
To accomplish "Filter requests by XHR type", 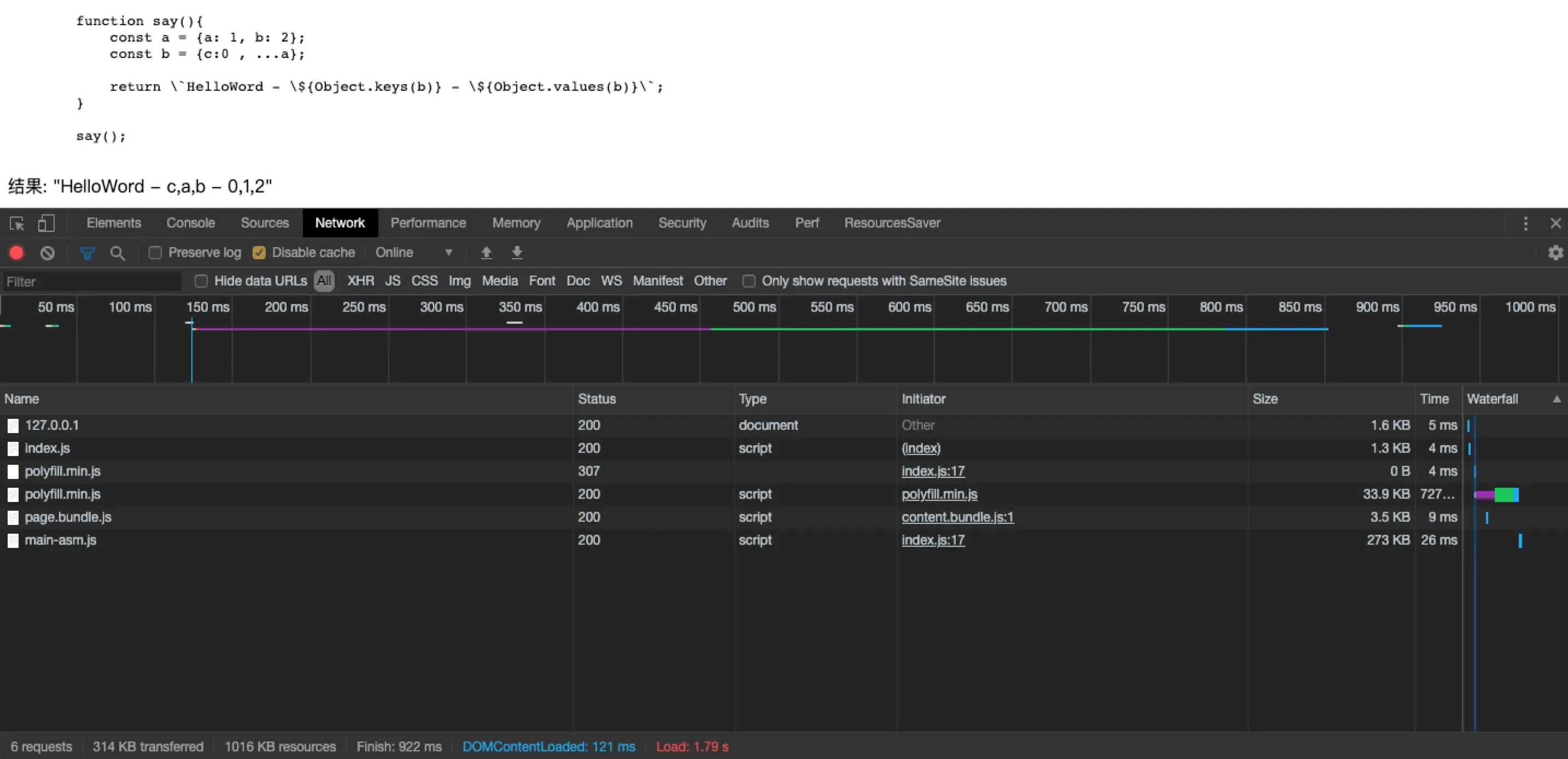I will pyautogui.click(x=360, y=281).
